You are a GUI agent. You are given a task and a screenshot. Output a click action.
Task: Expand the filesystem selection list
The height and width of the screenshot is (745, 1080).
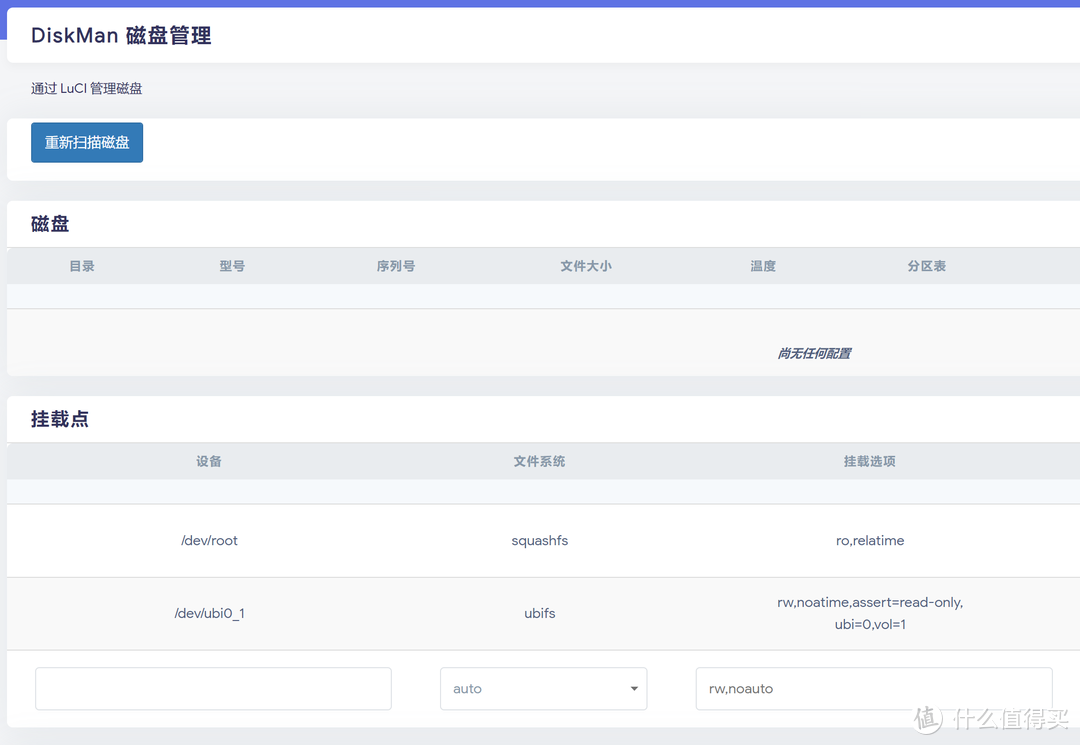(543, 688)
